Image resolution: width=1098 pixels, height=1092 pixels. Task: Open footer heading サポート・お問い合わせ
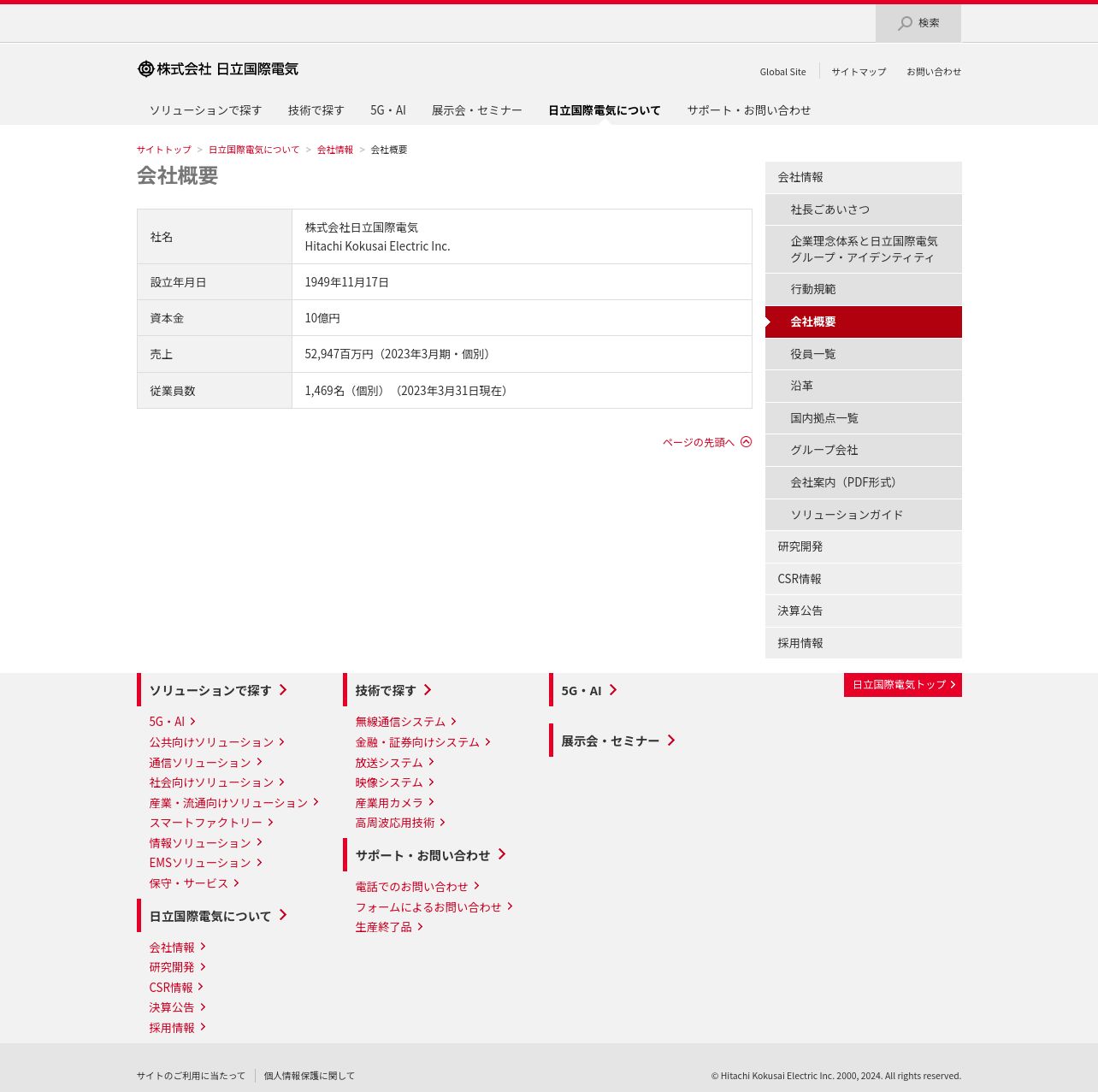pyautogui.click(x=430, y=855)
